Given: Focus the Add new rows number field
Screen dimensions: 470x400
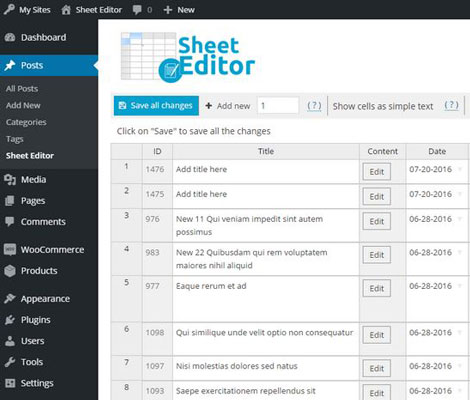Looking at the screenshot, I should click(278, 106).
